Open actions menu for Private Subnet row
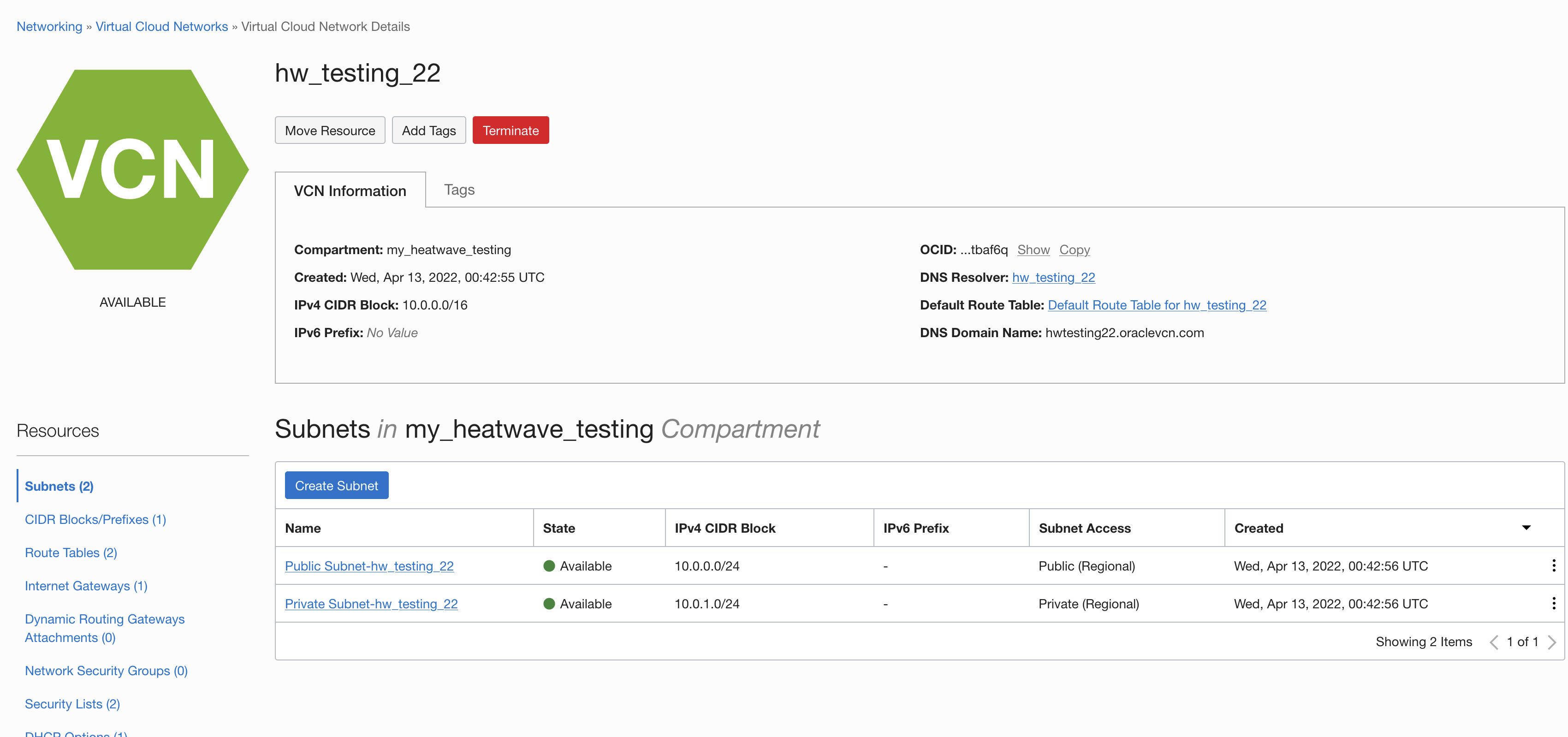This screenshot has width=1568, height=737. point(1553,603)
